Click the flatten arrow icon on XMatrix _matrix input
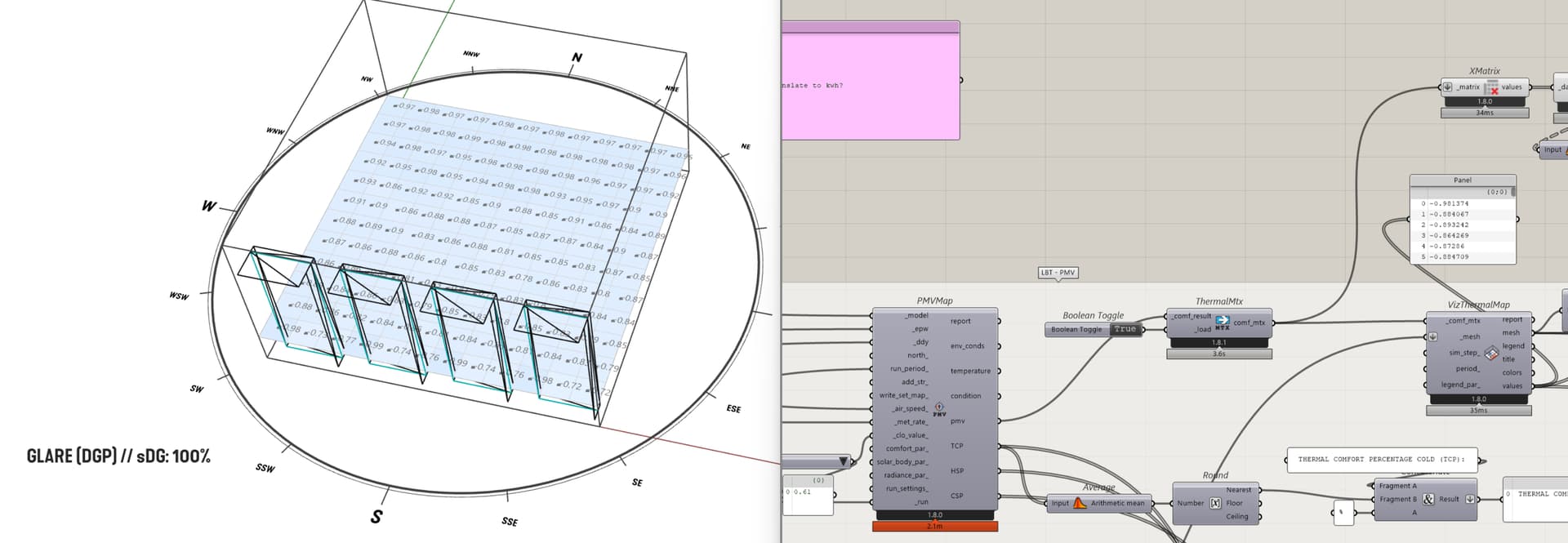The image size is (1568, 543). pos(1448,87)
